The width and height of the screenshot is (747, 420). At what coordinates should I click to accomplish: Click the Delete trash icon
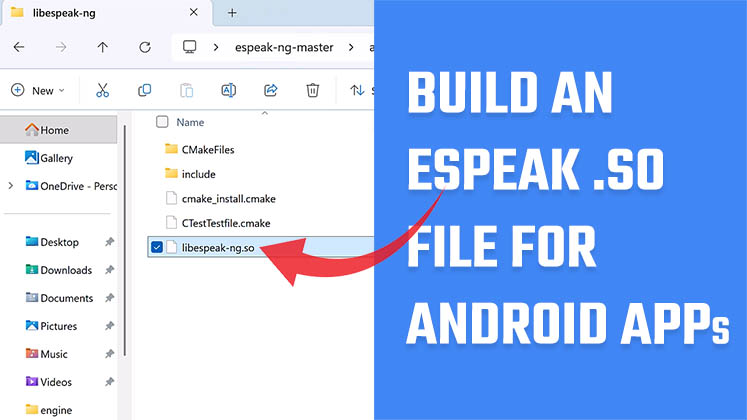[x=313, y=90]
